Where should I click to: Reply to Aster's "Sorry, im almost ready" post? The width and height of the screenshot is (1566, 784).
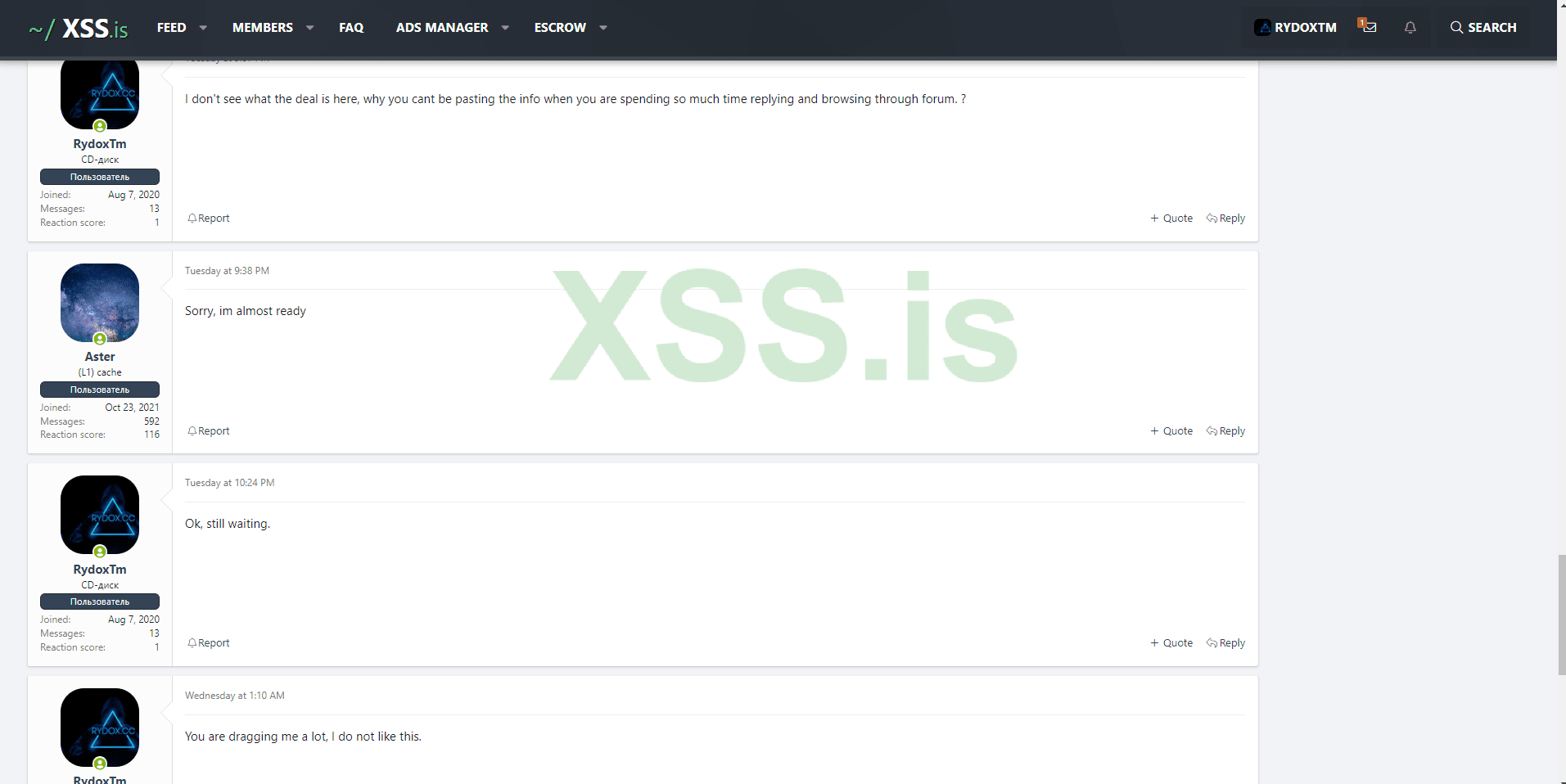(1225, 431)
